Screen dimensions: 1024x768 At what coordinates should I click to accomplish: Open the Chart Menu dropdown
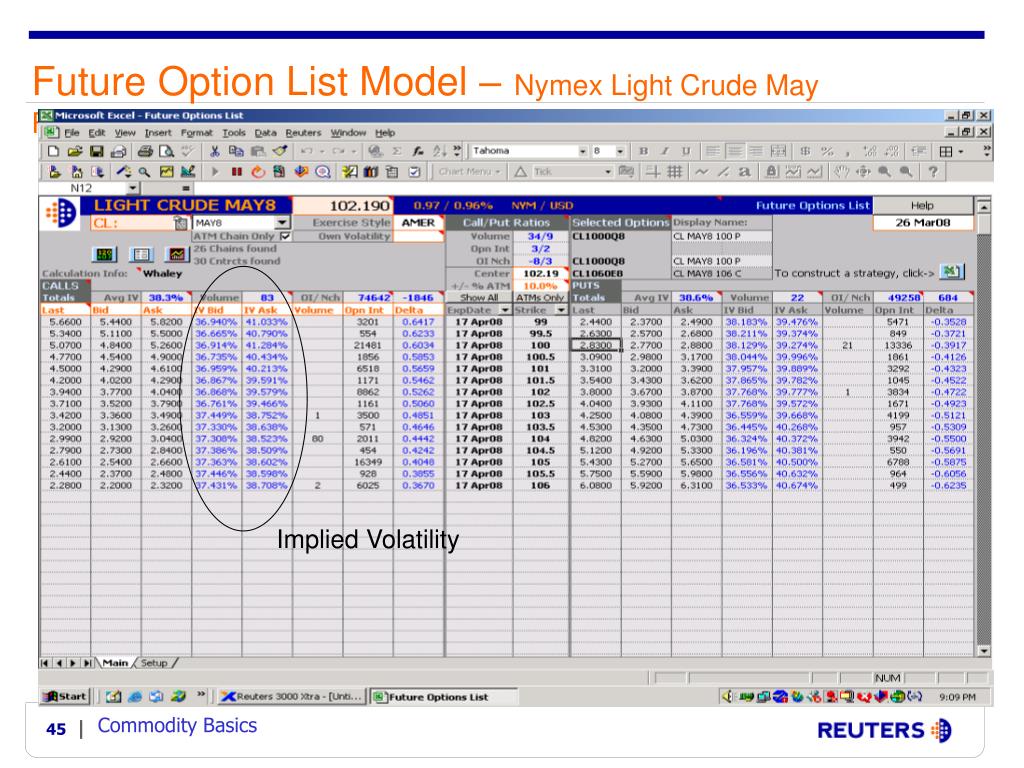tap(470, 172)
